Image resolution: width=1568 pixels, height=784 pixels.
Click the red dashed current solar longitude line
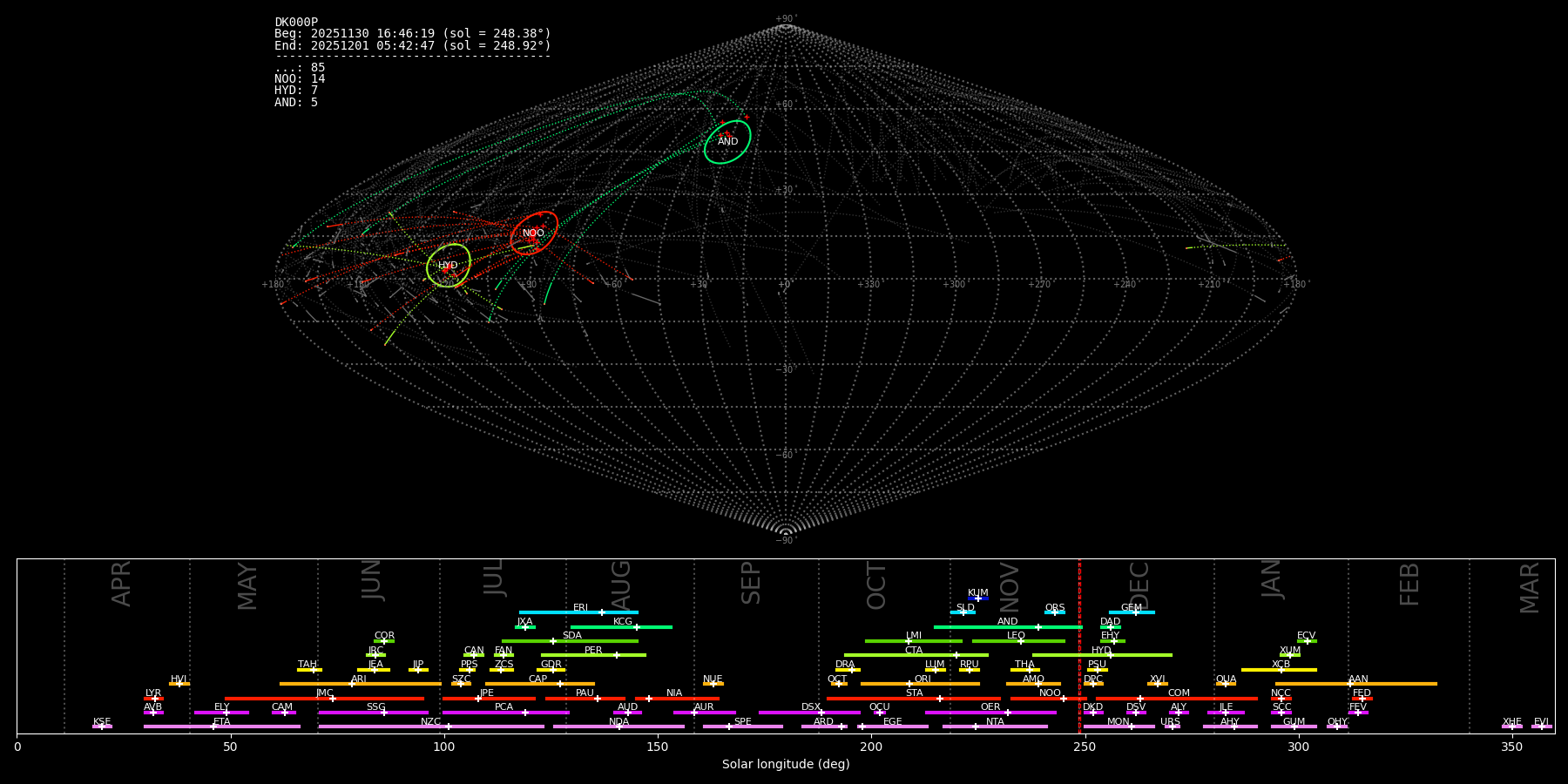click(1079, 645)
